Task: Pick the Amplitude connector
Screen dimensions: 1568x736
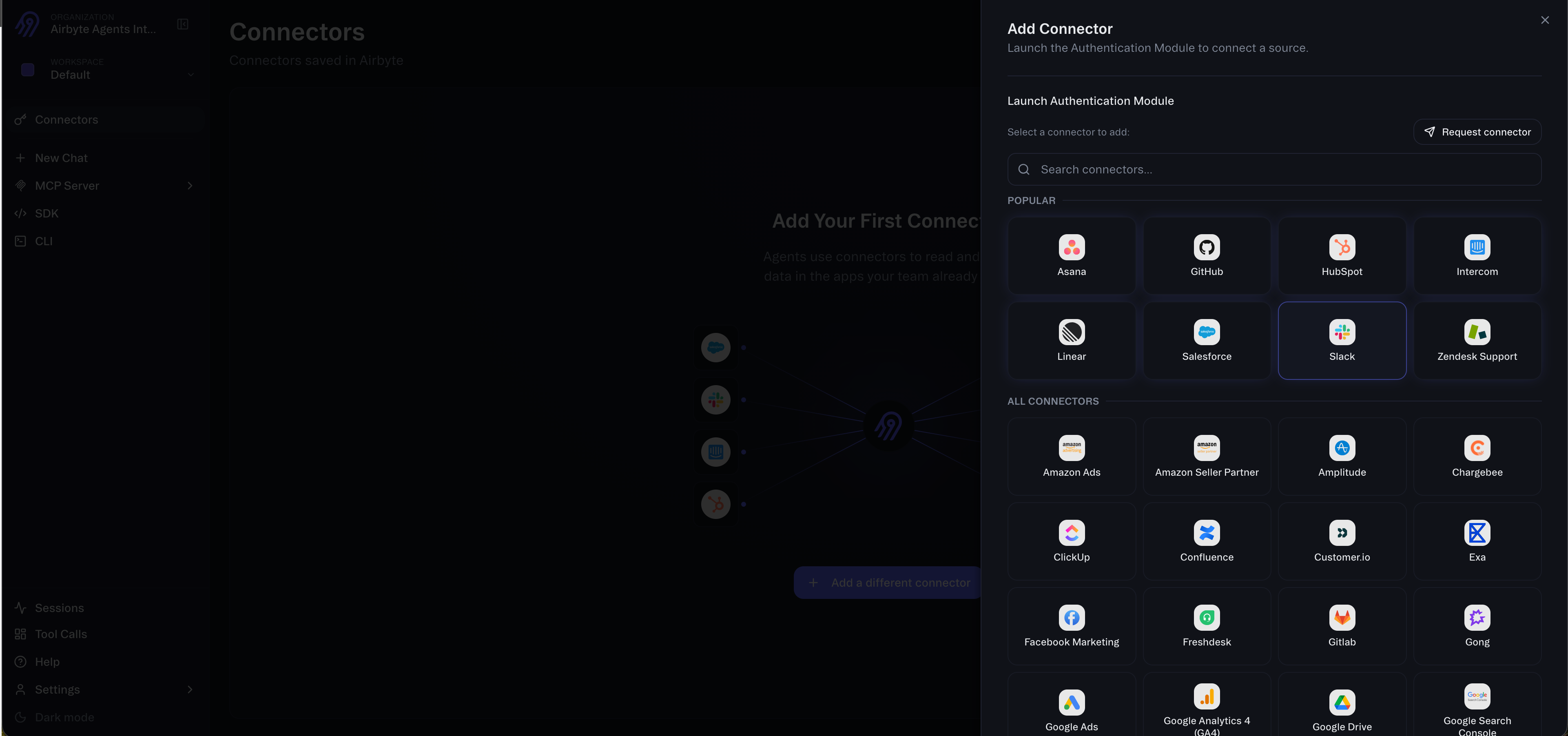Action: [1342, 457]
